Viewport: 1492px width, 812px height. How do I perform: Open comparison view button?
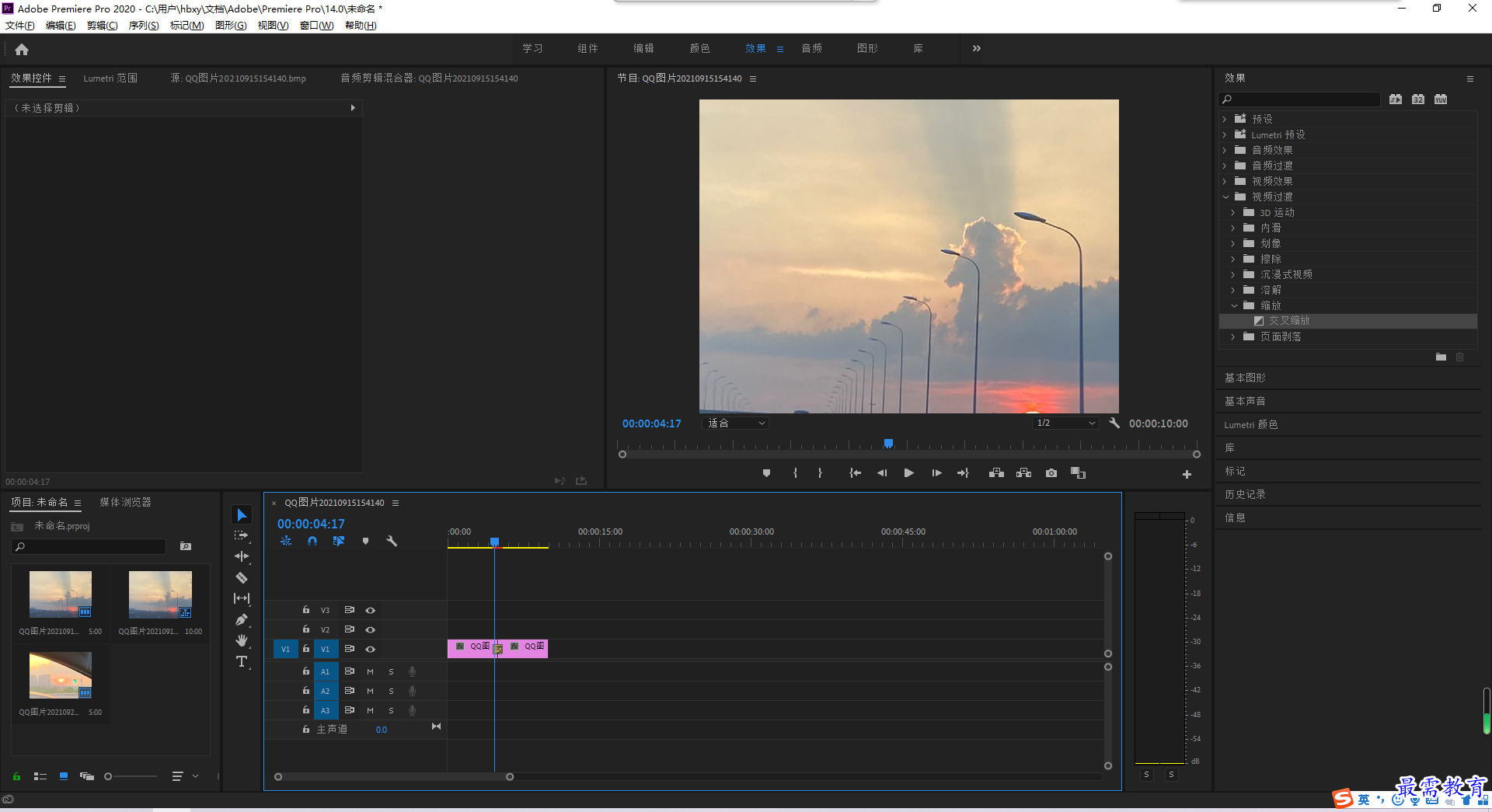click(1078, 473)
